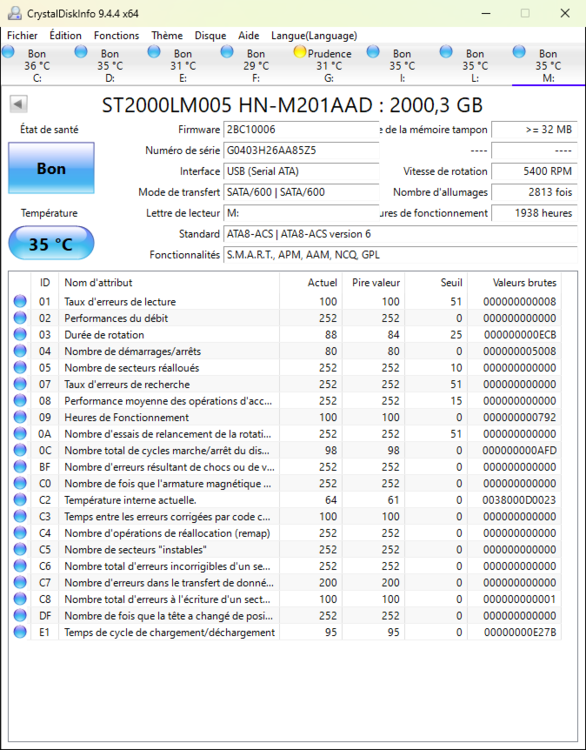This screenshot has width=586, height=750.
Task: Click status orb for attribute 09 Heures de Fonctionnement
Action: pyautogui.click(x=20, y=417)
